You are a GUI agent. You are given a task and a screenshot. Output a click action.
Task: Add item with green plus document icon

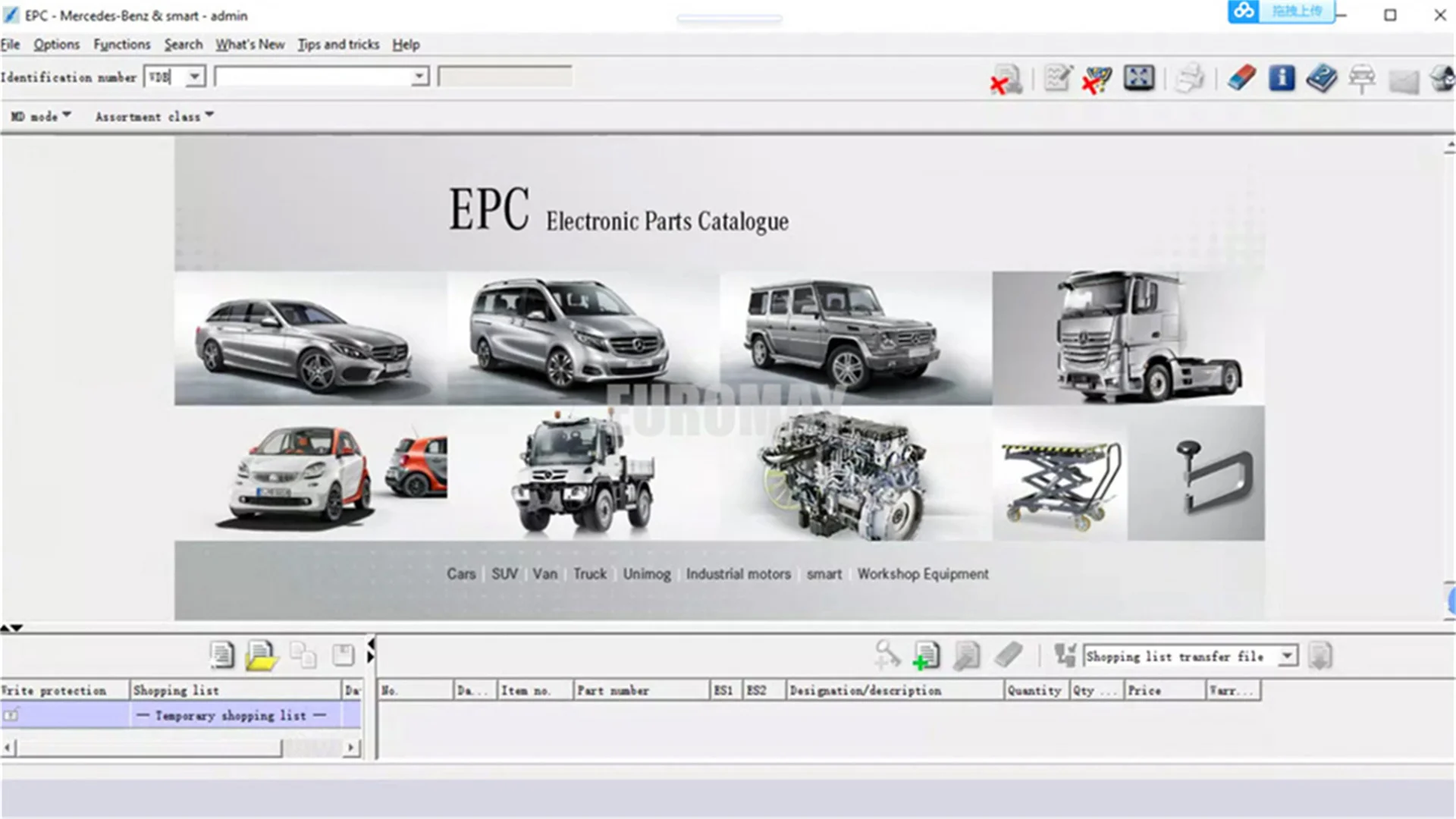tap(926, 656)
